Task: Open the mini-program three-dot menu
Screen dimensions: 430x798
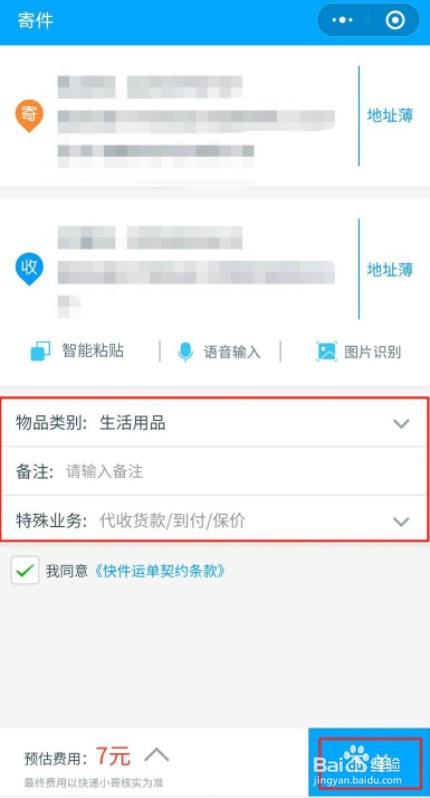Action: click(x=342, y=20)
